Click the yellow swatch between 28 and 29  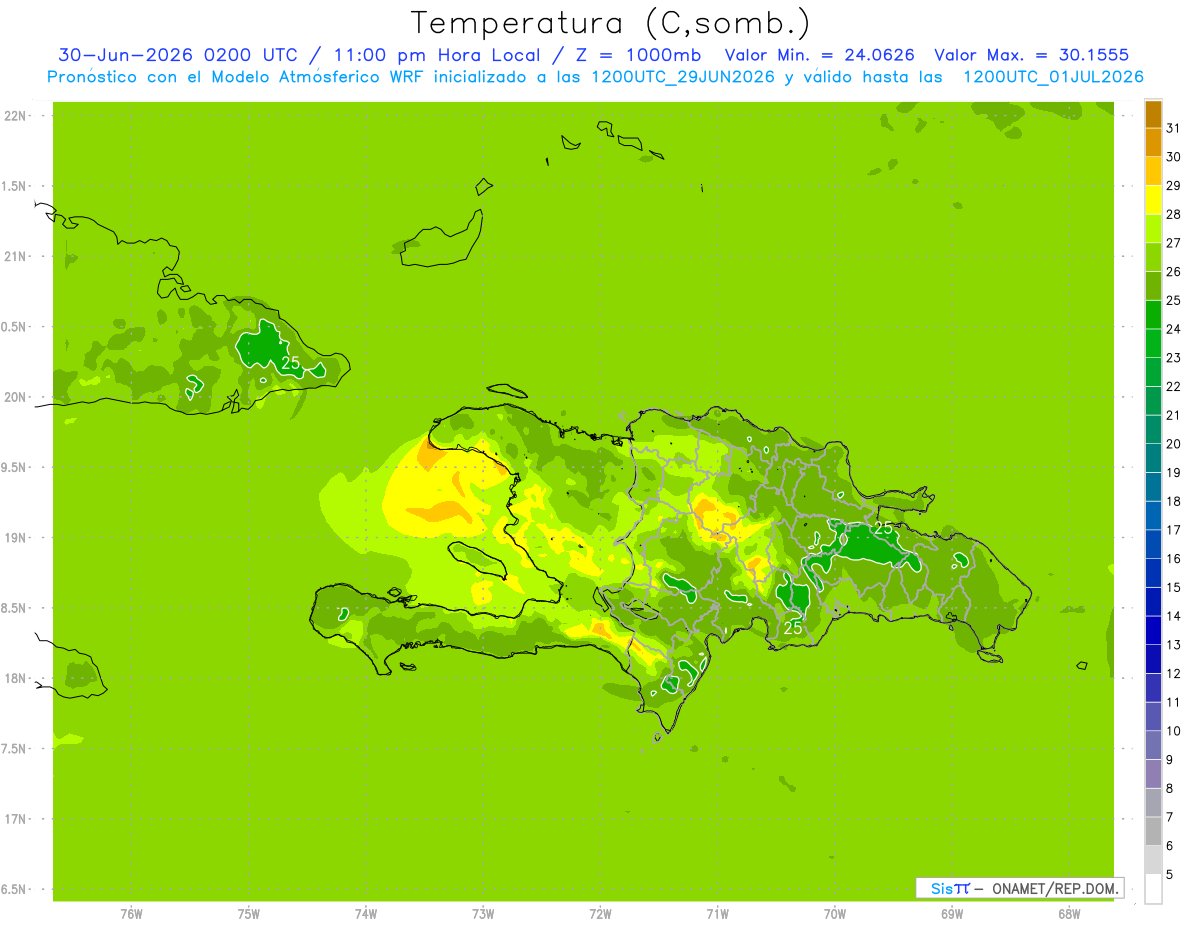tap(1153, 200)
